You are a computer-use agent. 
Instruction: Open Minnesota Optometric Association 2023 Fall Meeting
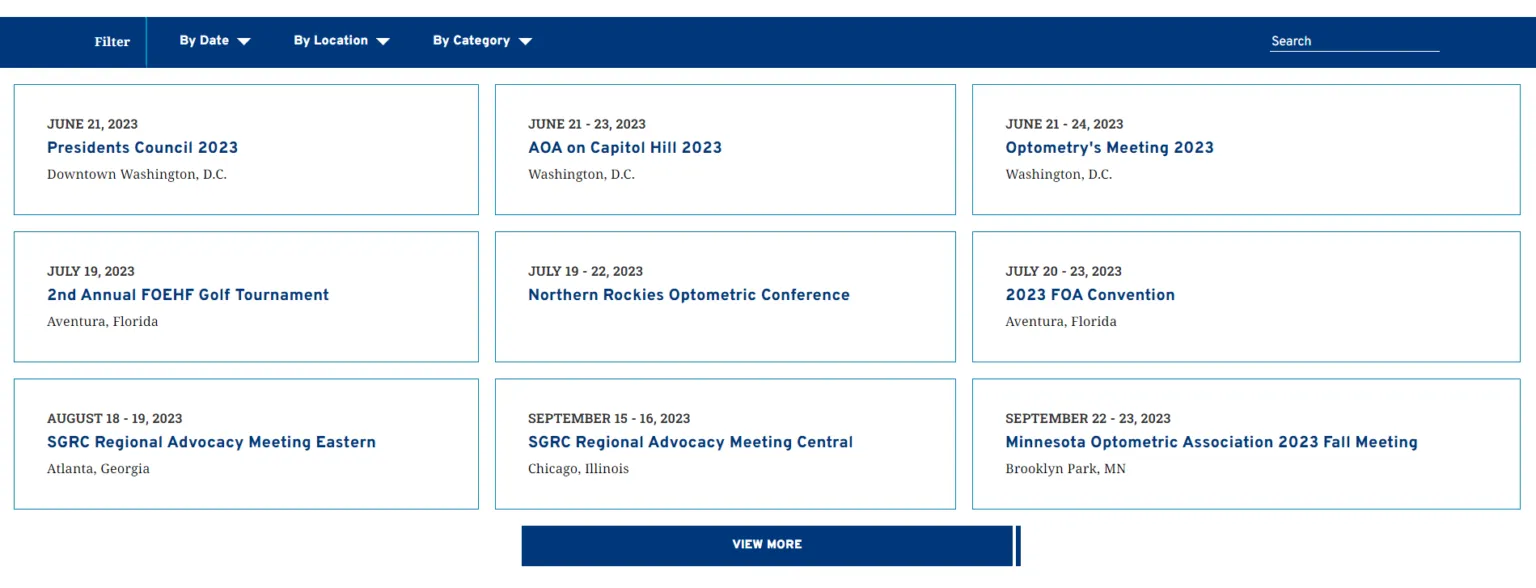[1211, 442]
